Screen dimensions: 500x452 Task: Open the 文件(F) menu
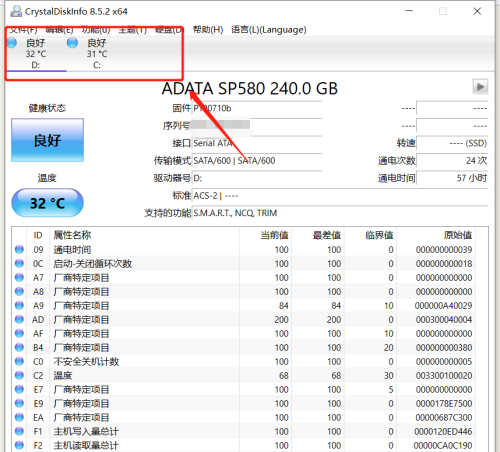(23, 30)
